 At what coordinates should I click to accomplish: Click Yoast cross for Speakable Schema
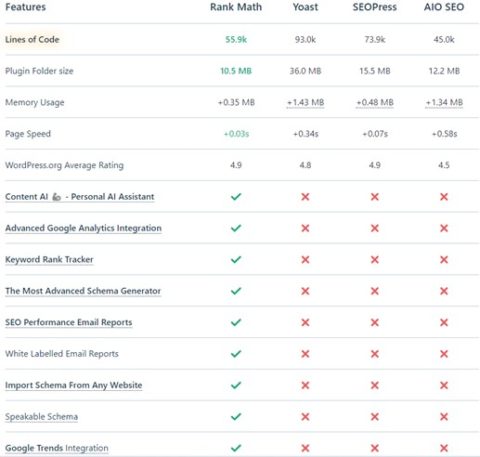pyautogui.click(x=305, y=417)
